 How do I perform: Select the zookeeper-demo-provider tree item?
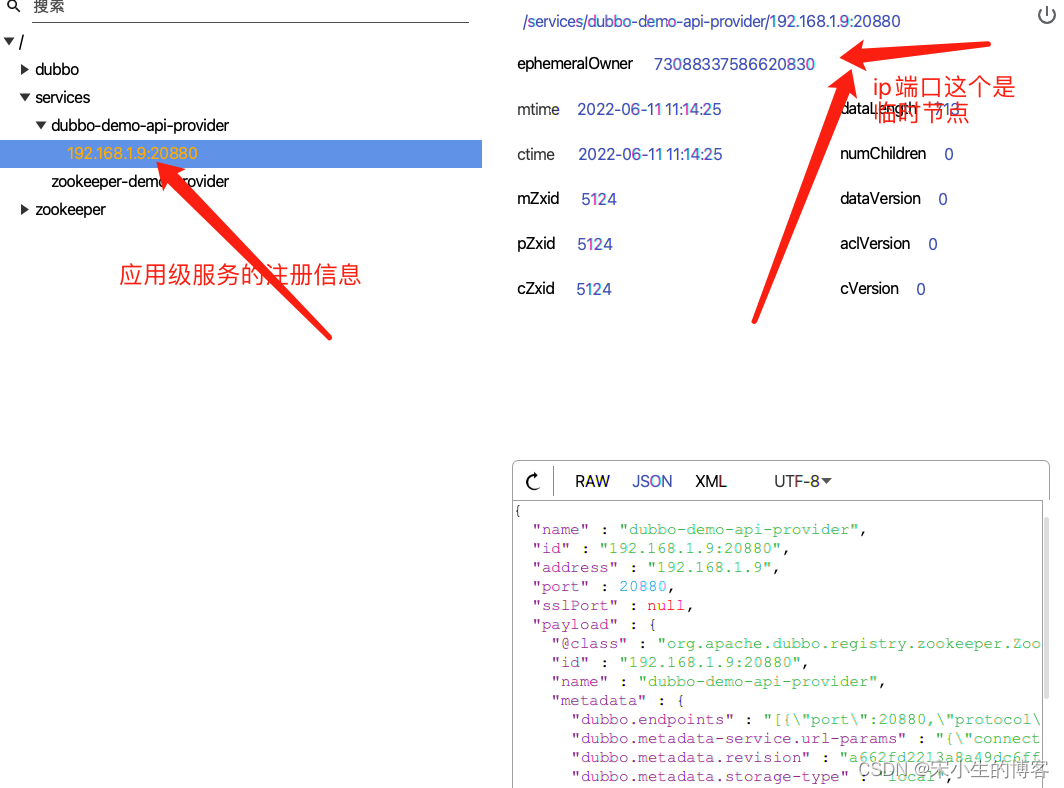click(x=140, y=182)
